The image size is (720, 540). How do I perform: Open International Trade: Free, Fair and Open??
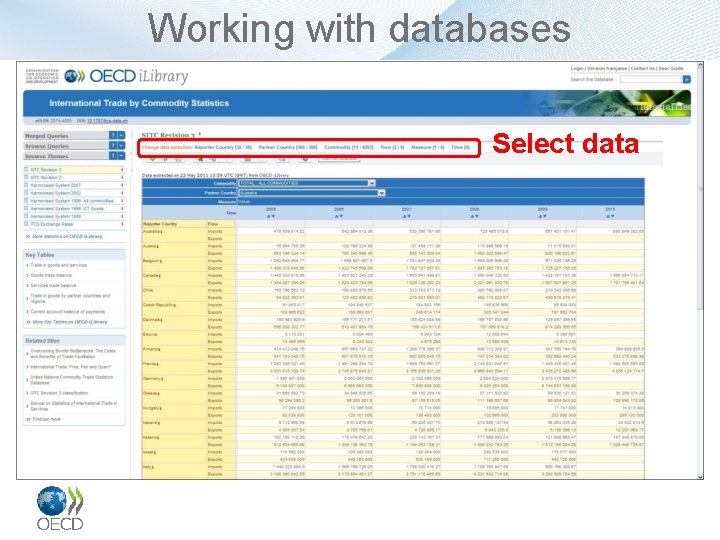71,367
